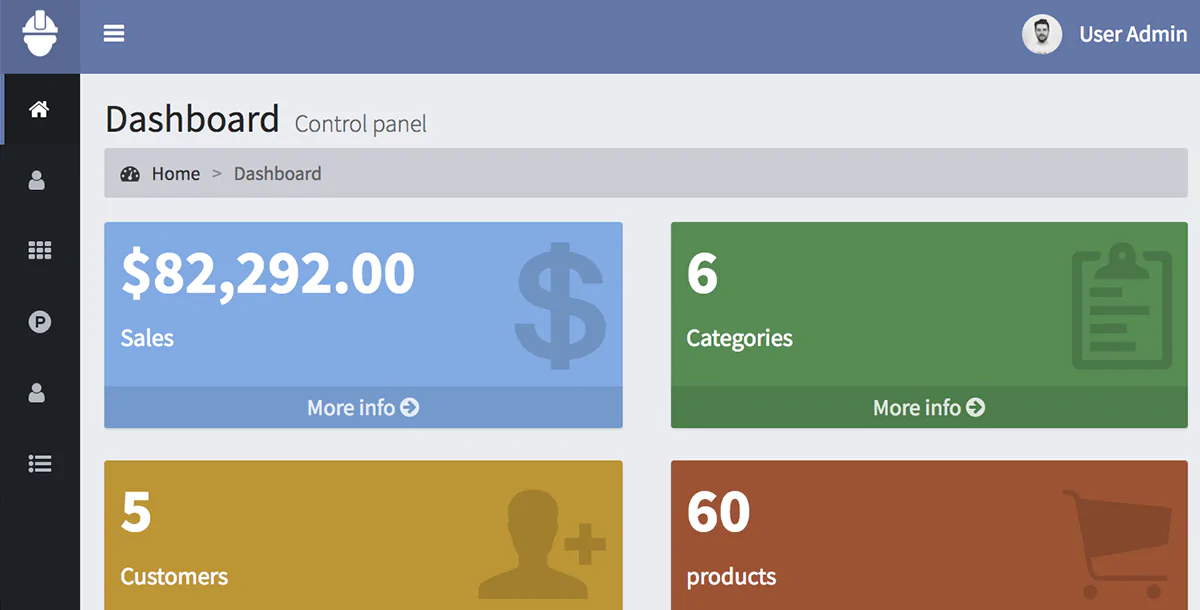Click the $82,292.00 sales figure
Screen dimensions: 1200x610
[x=268, y=273]
